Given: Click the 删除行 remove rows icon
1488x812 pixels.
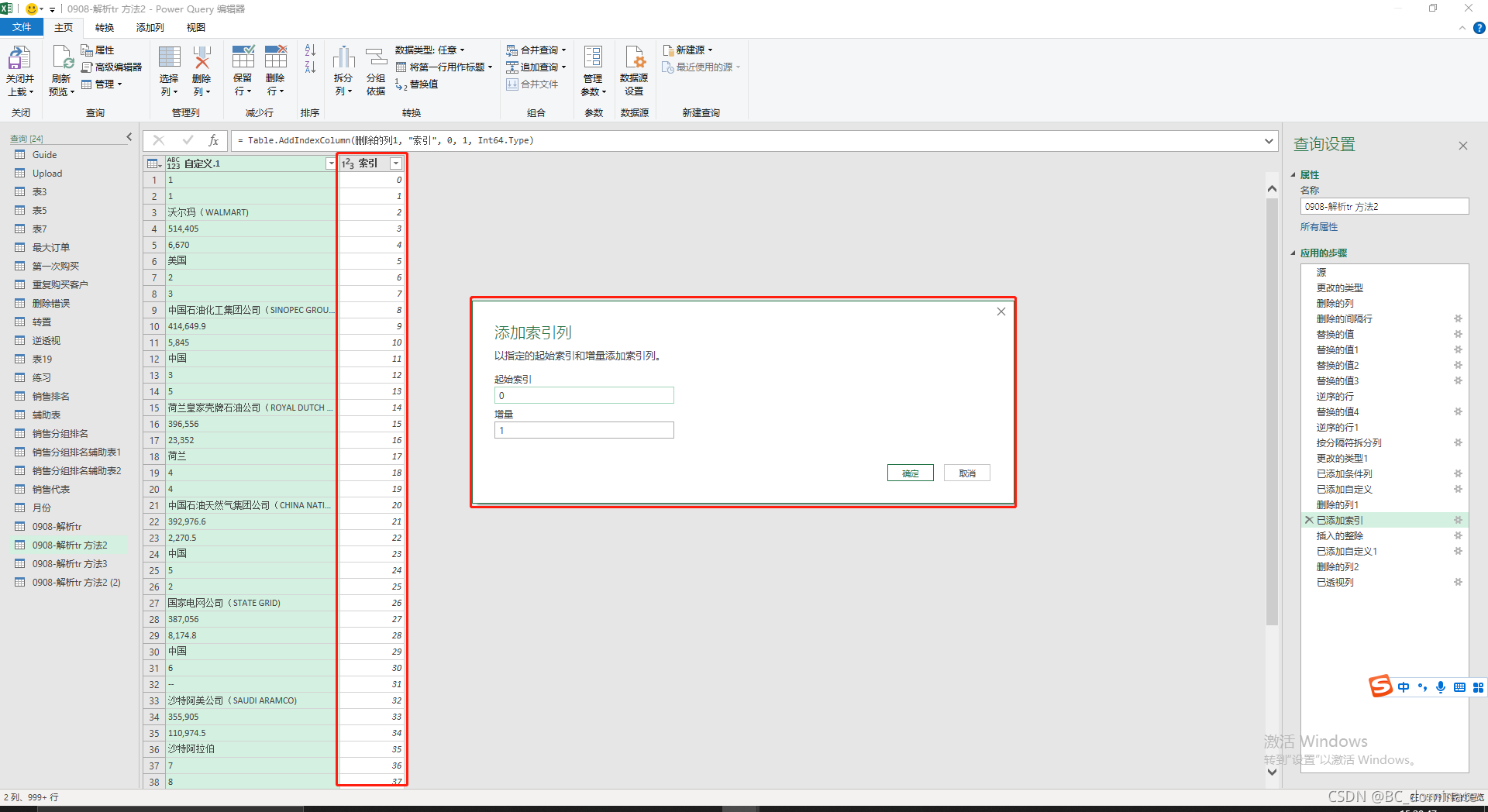Looking at the screenshot, I should (276, 57).
